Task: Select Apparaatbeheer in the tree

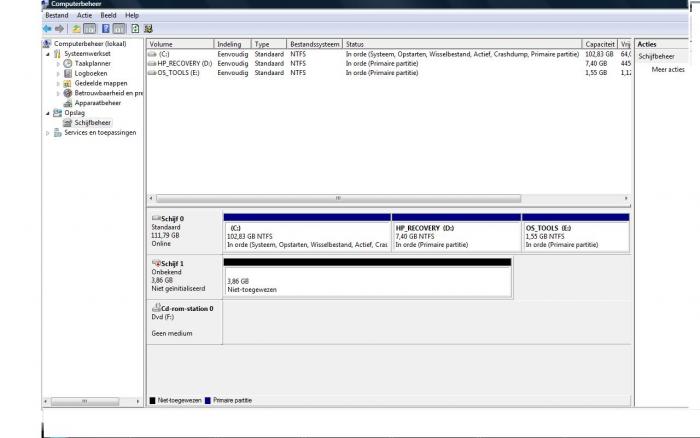Action: point(98,103)
